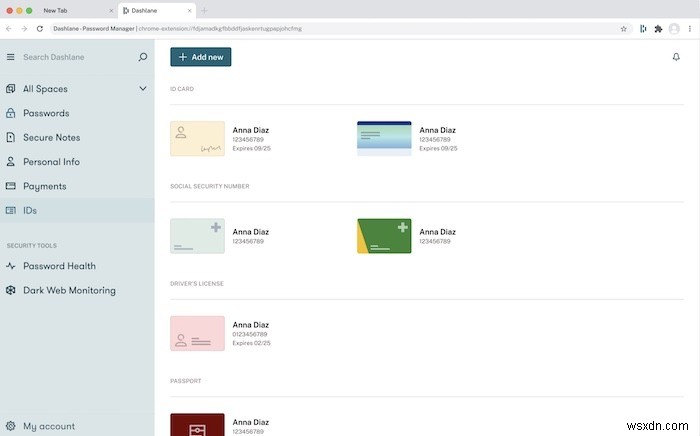Select Anna Diaz beside beige ID card
Viewport: 700px width, 436px height.
pyautogui.click(x=250, y=130)
